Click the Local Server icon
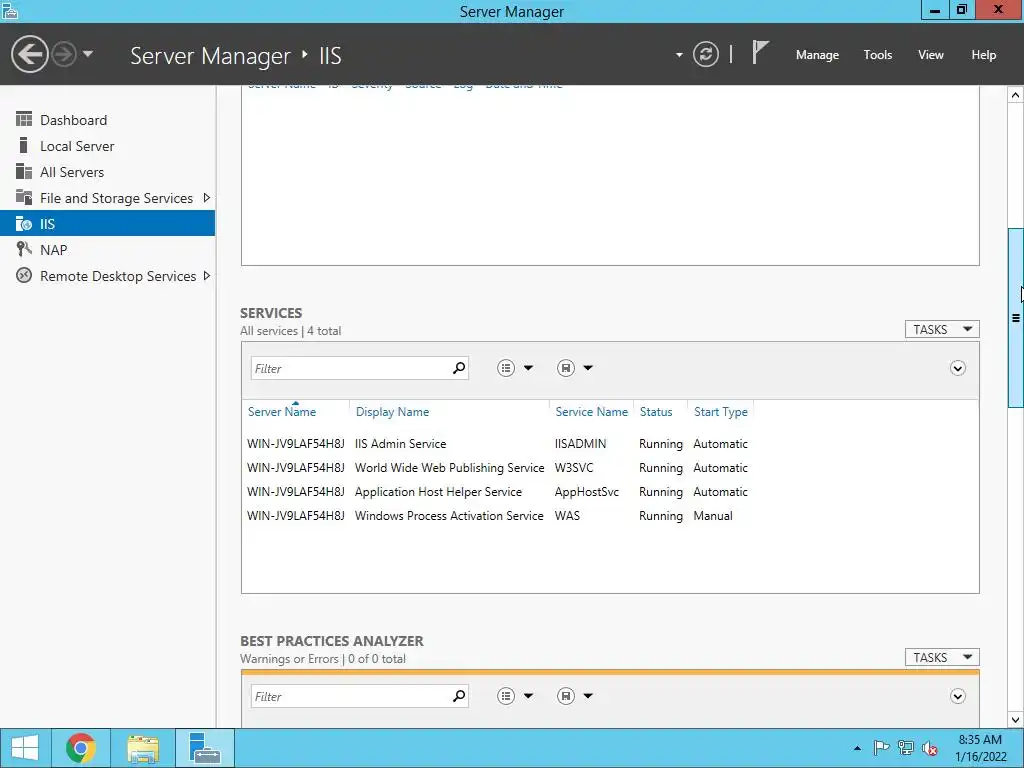The image size is (1024, 768). click(x=24, y=145)
